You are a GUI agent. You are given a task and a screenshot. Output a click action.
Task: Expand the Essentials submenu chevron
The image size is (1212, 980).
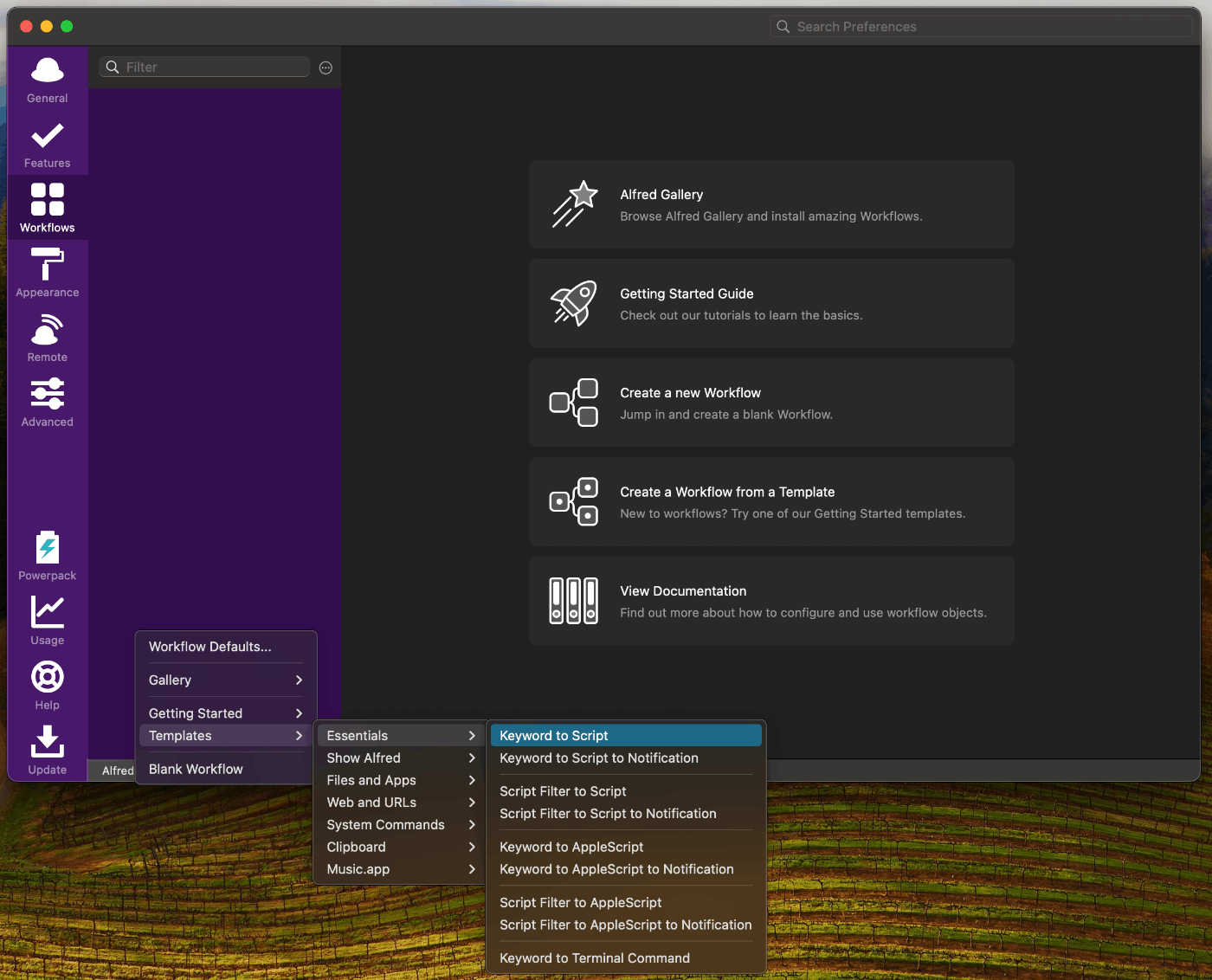tap(472, 736)
